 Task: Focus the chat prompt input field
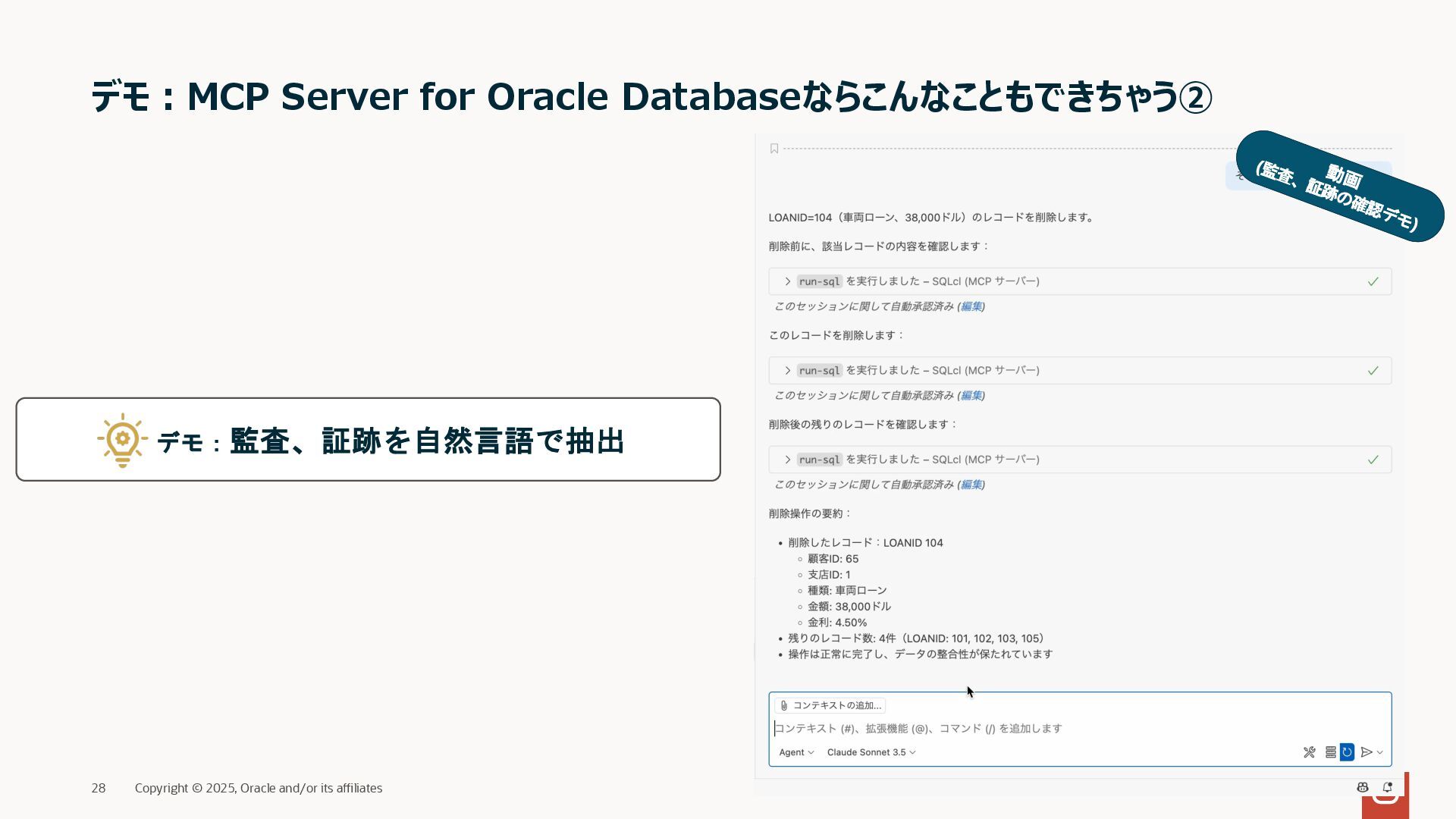[1080, 729]
